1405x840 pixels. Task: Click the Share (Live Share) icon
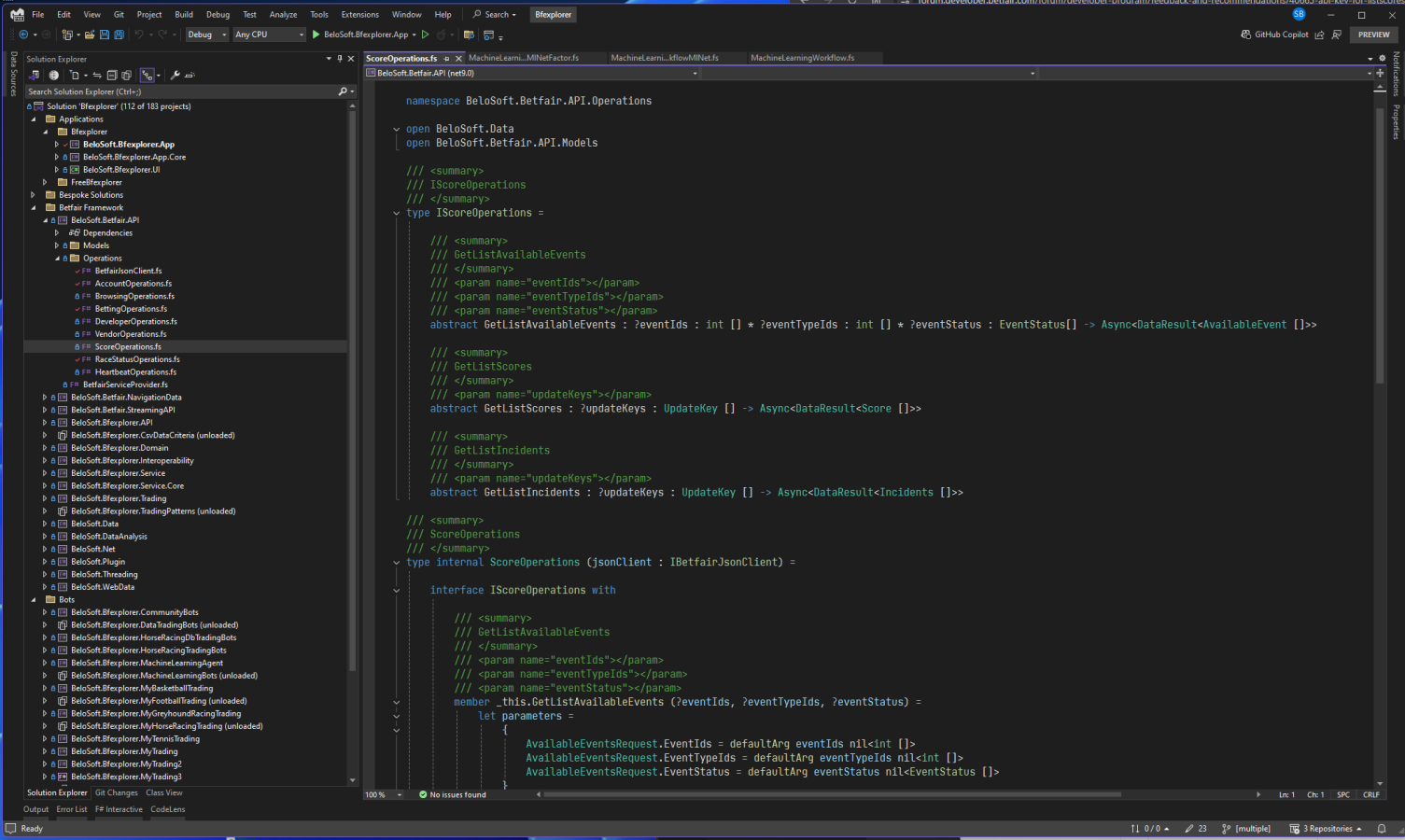[x=1319, y=35]
